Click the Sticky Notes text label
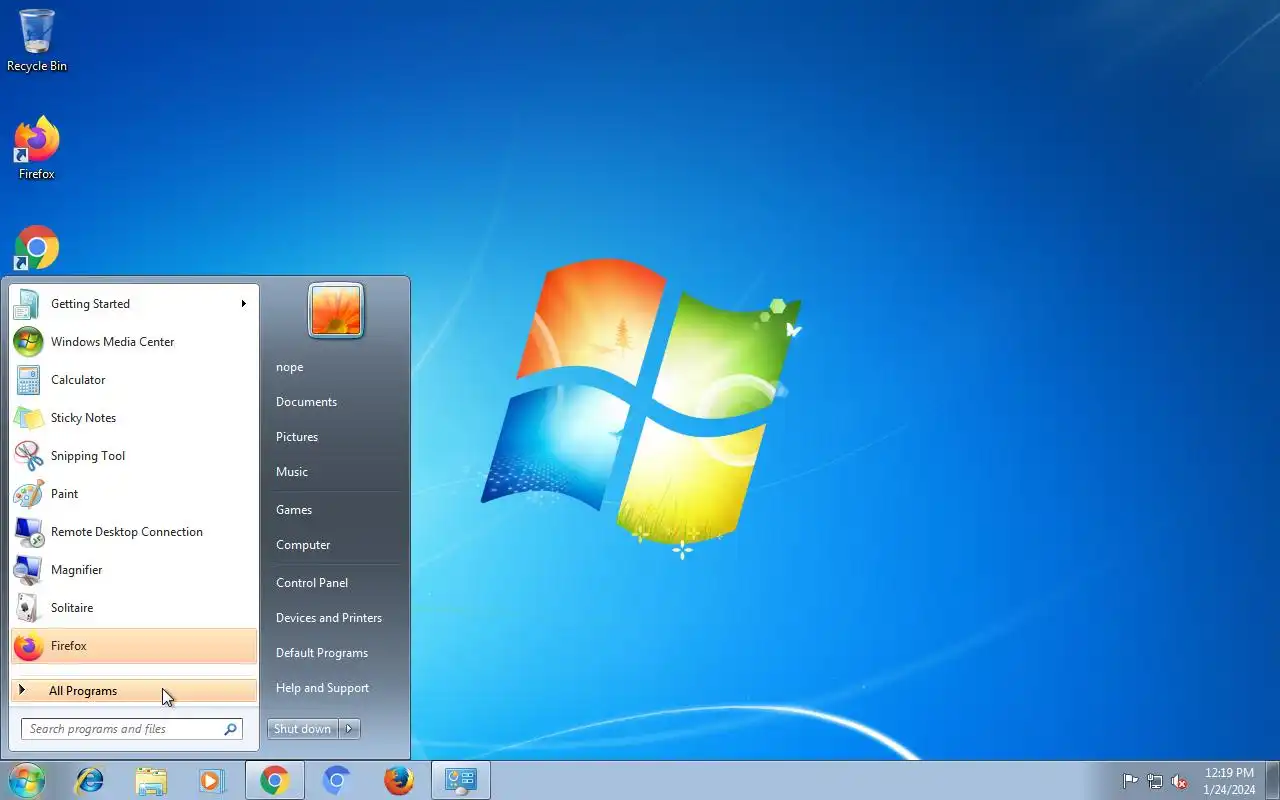Viewport: 1280px width, 800px height. pyautogui.click(x=84, y=418)
